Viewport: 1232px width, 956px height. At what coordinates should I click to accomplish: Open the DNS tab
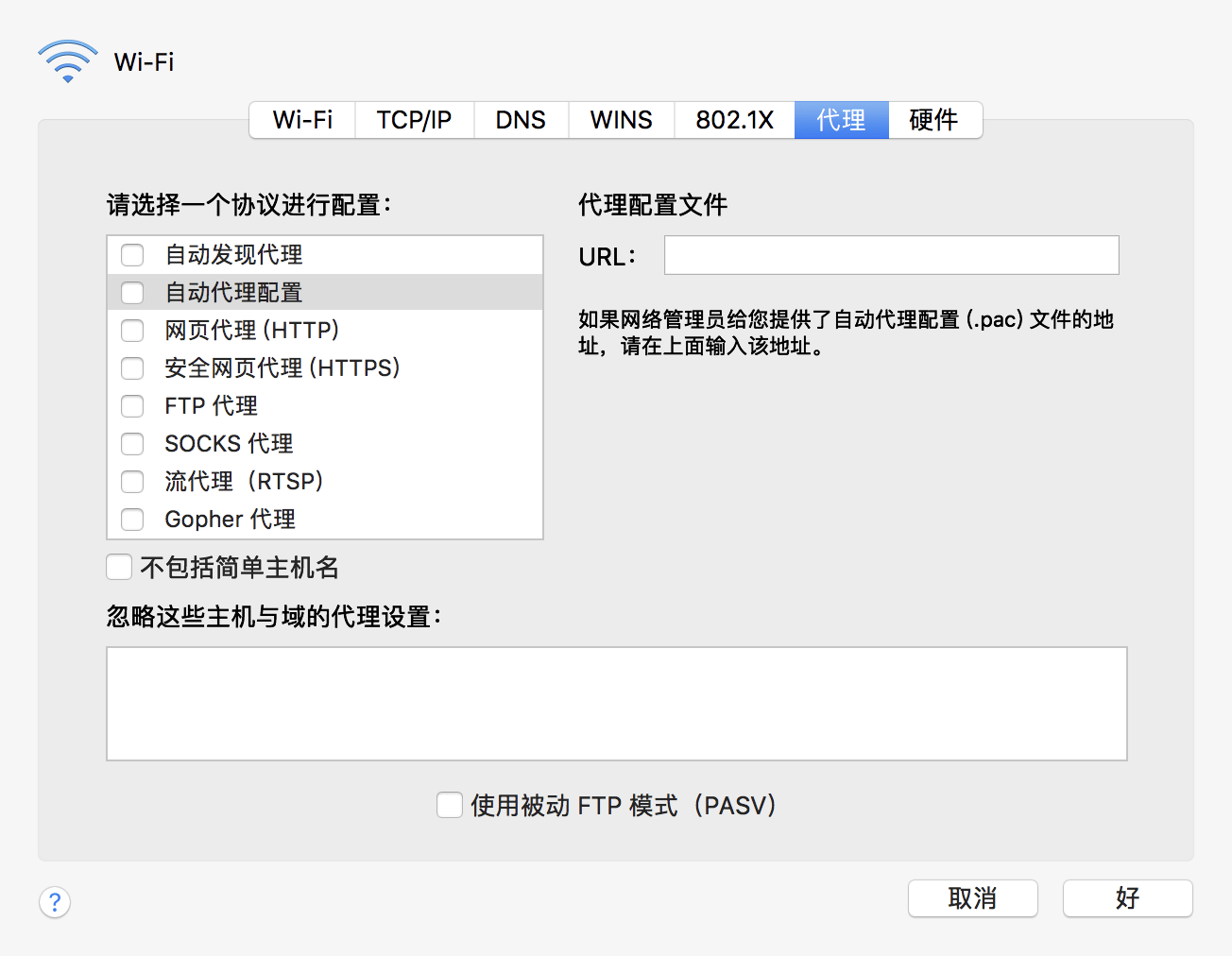521,120
